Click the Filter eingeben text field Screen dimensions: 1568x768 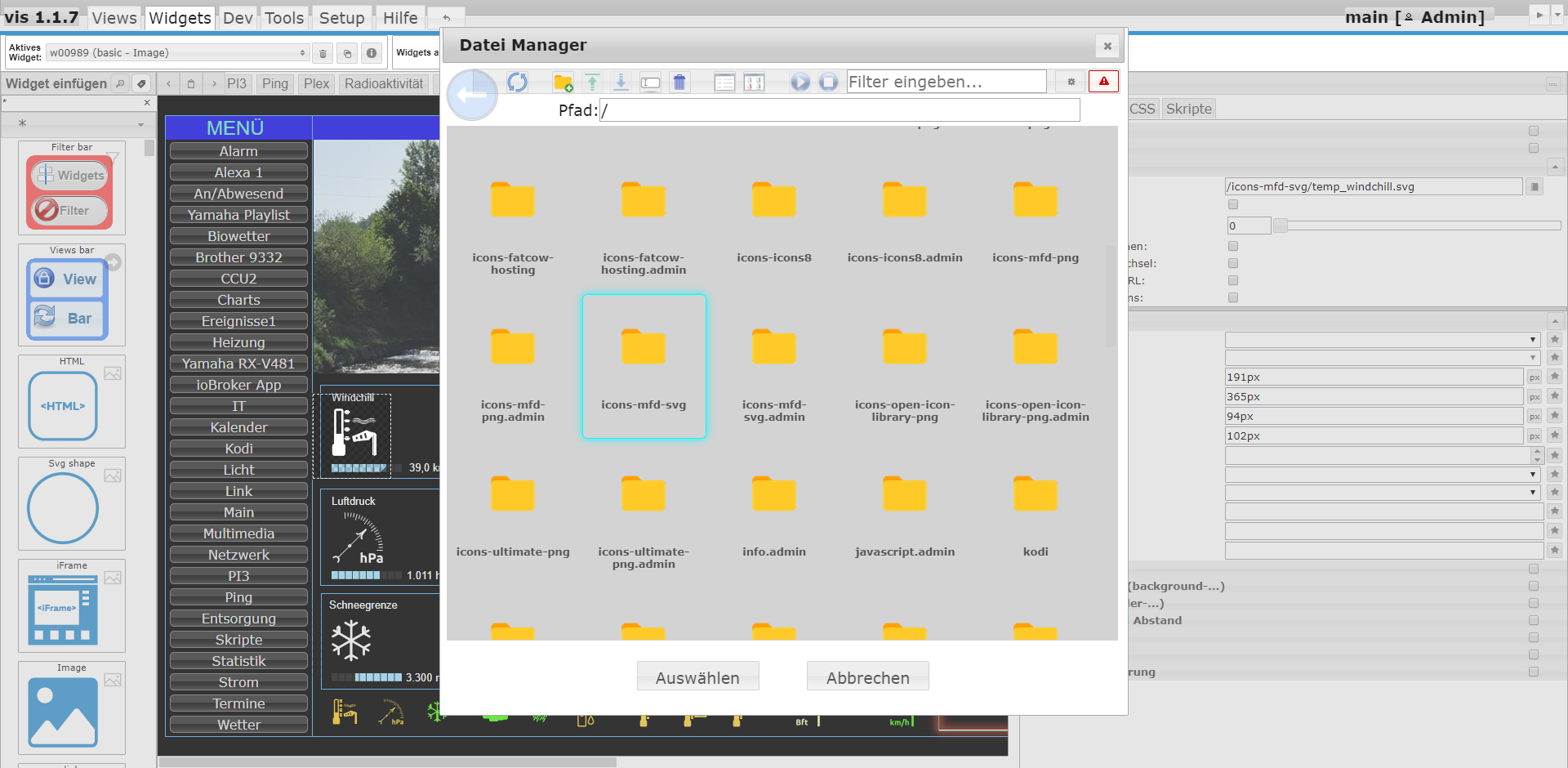(x=947, y=82)
